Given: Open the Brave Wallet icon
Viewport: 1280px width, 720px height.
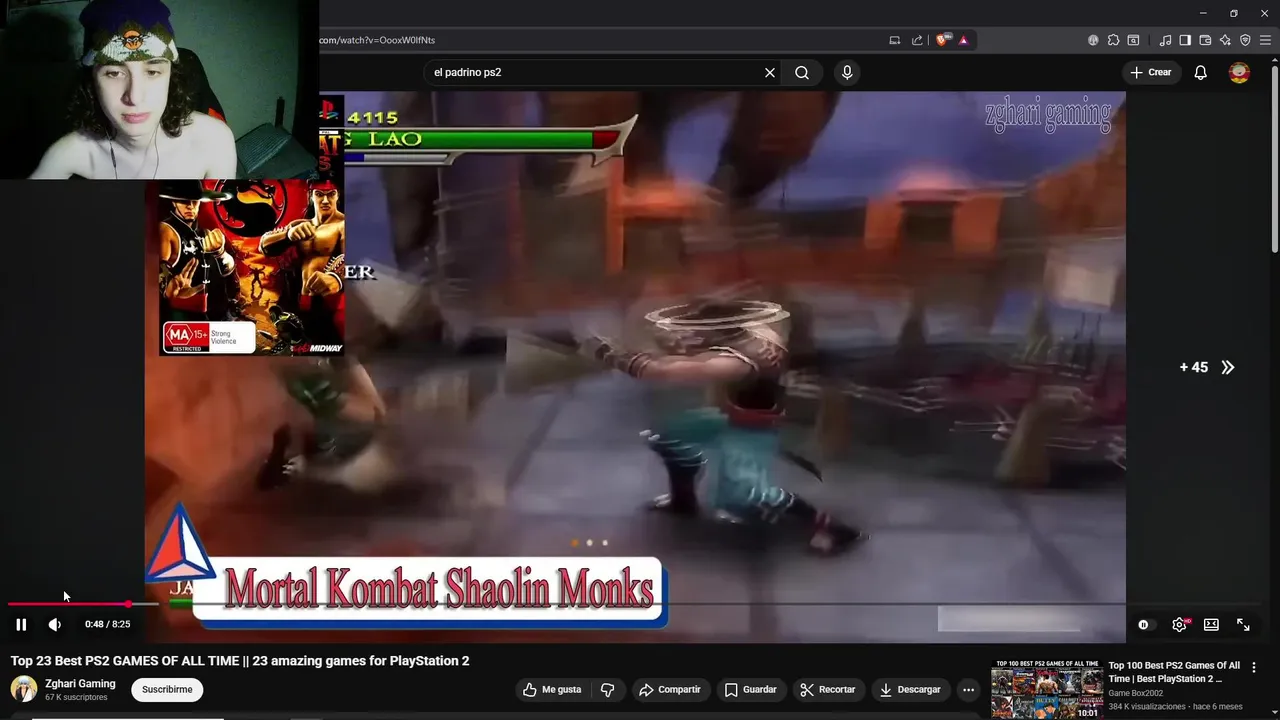Looking at the screenshot, I should coord(1205,40).
